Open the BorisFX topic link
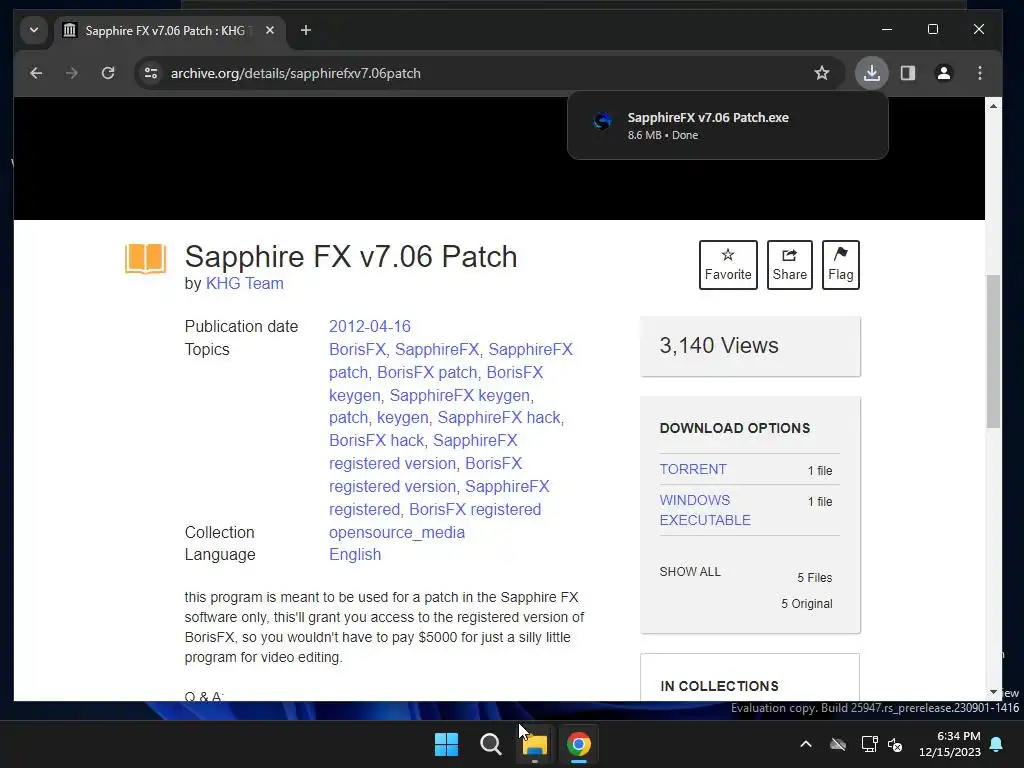Image resolution: width=1024 pixels, height=768 pixels. pyautogui.click(x=357, y=349)
